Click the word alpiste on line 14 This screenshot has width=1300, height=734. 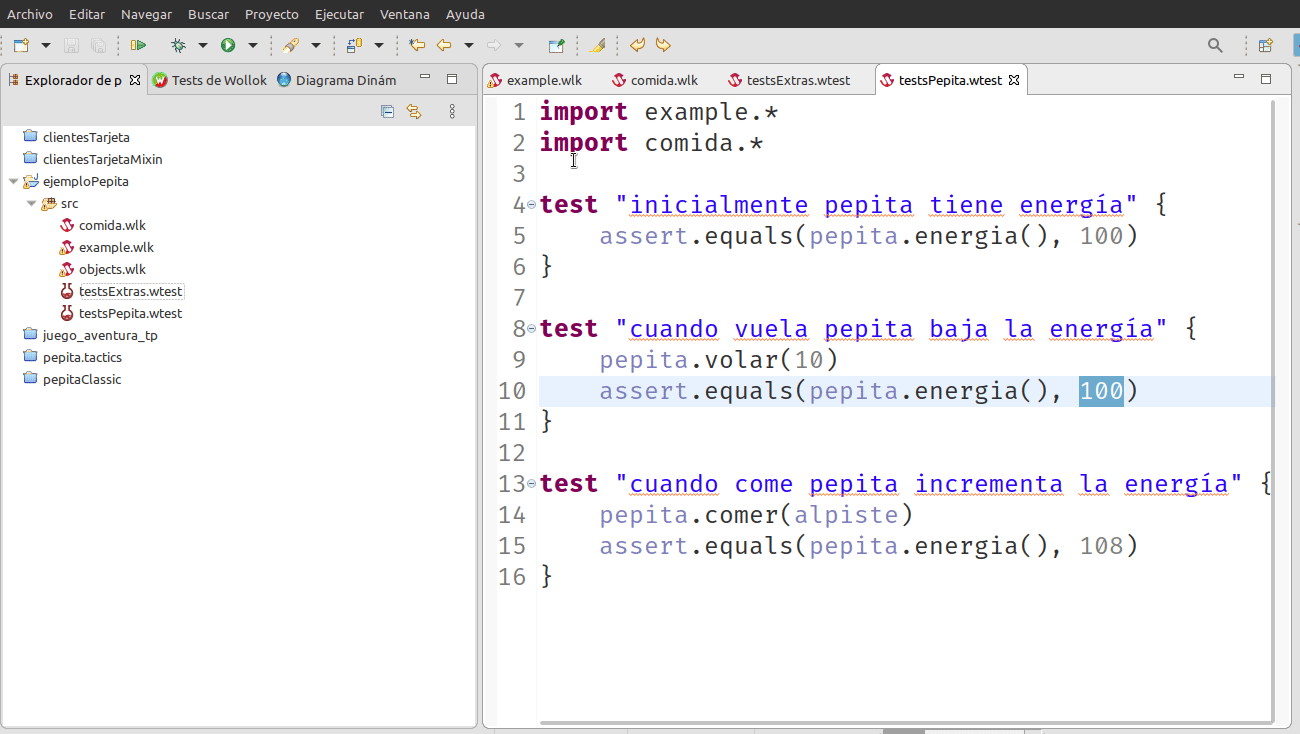pyautogui.click(x=846, y=515)
